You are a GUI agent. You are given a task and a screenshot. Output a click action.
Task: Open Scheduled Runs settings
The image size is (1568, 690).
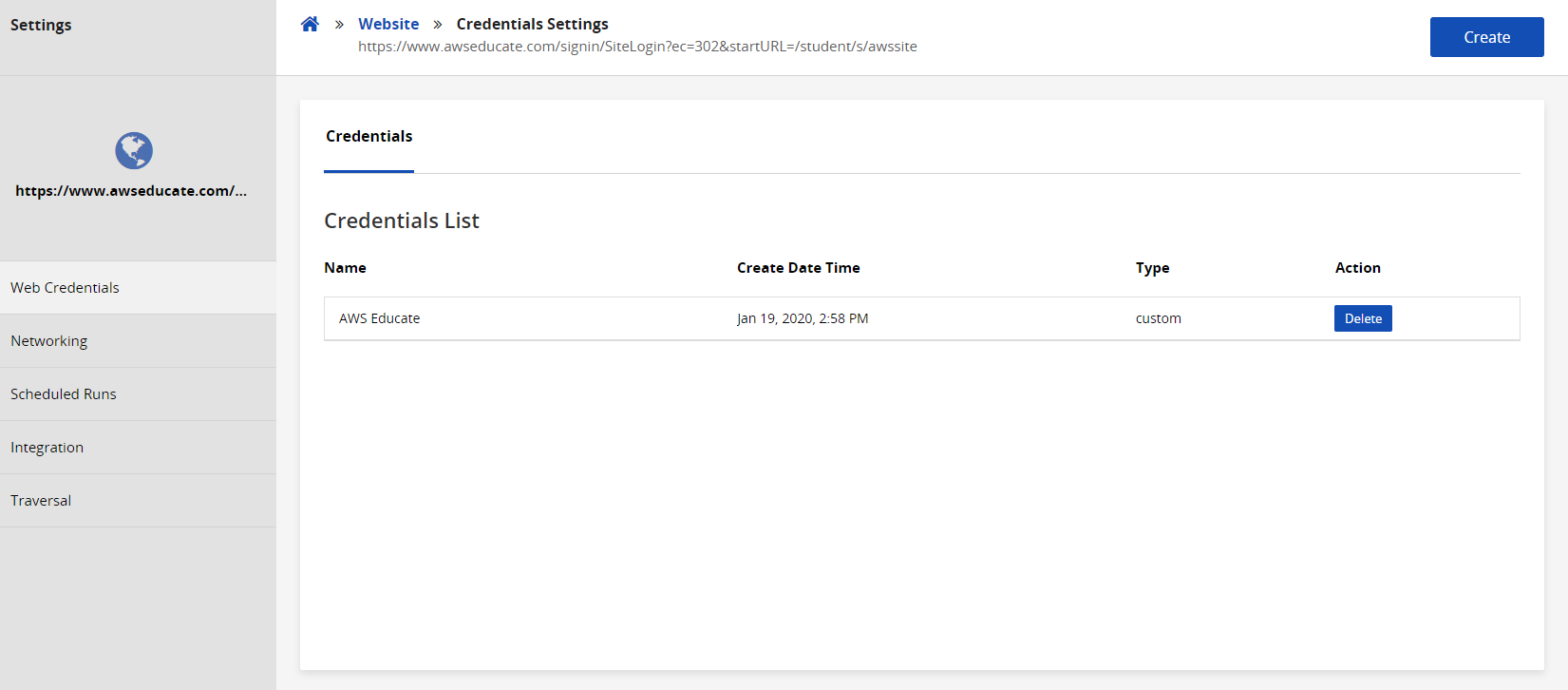[138, 393]
